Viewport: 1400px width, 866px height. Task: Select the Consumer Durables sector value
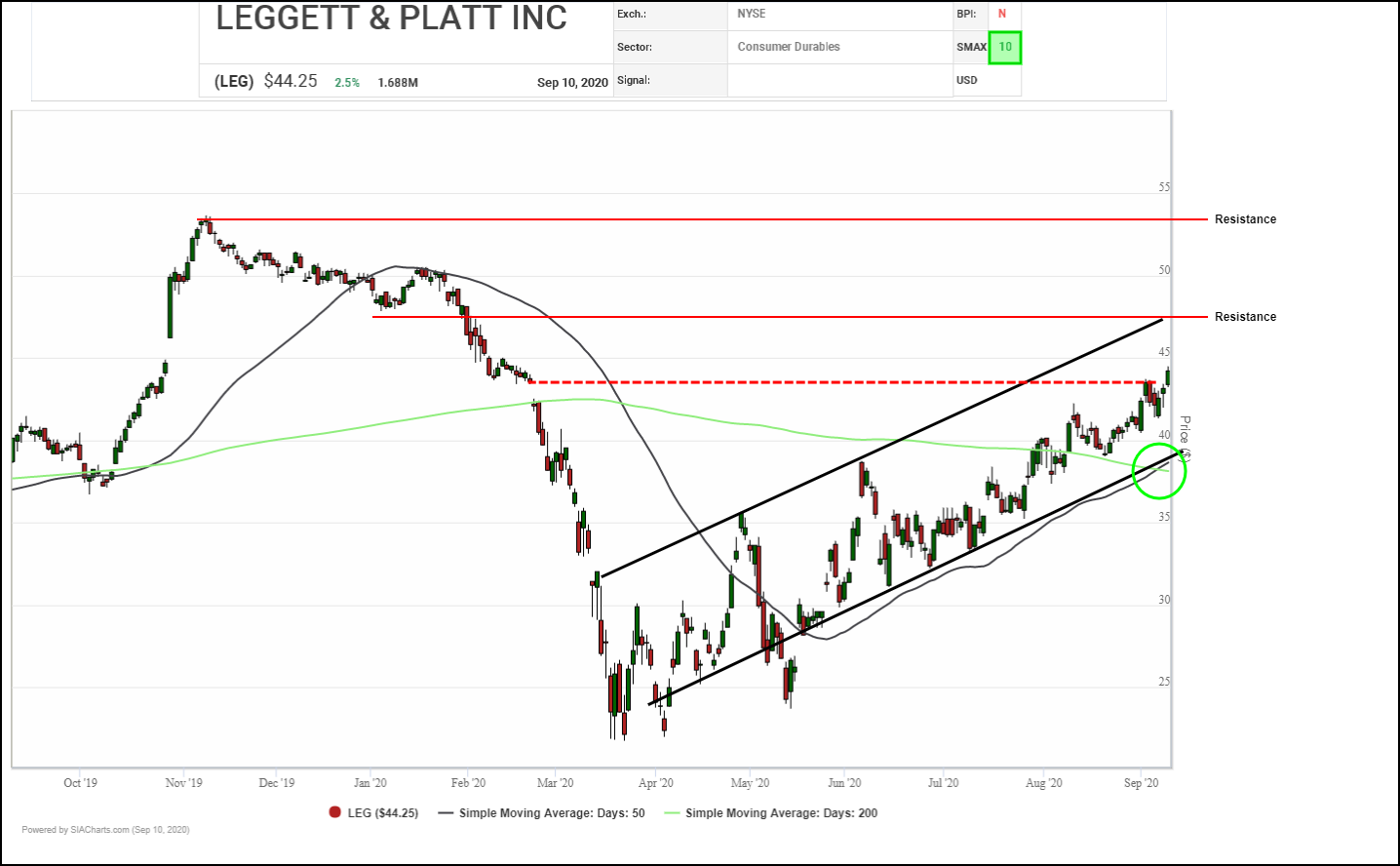pyautogui.click(x=788, y=47)
